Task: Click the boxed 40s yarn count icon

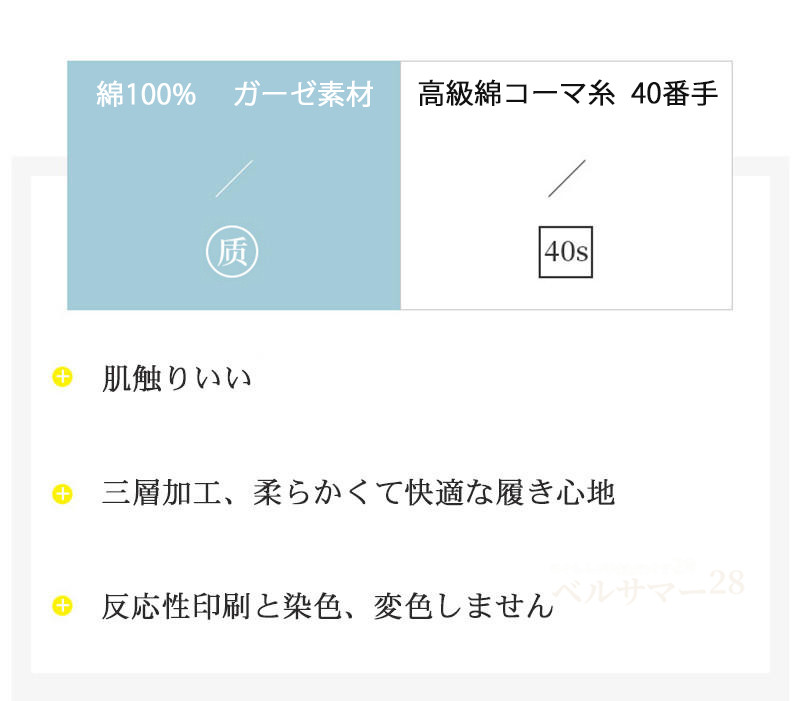Action: tap(566, 252)
